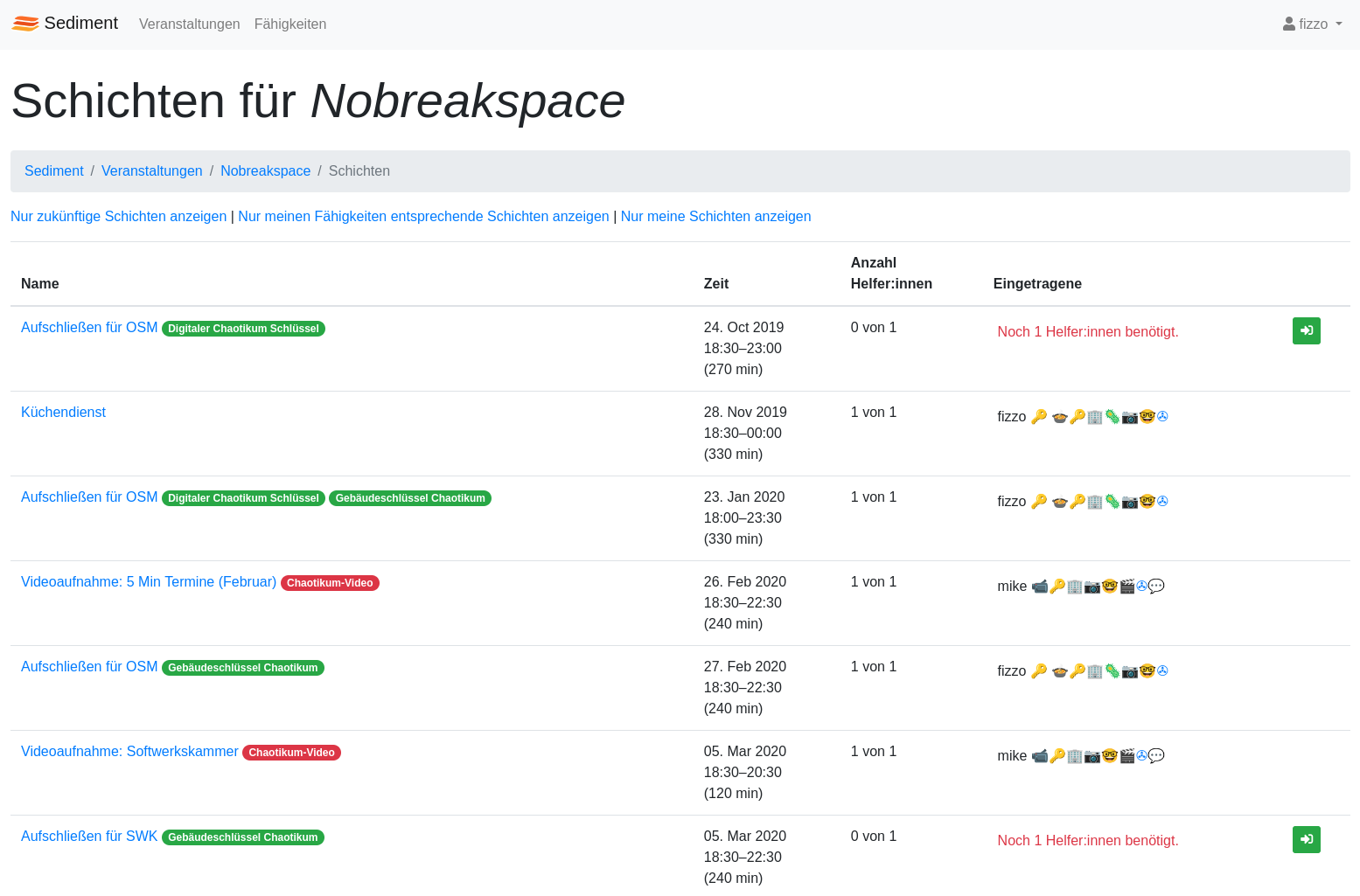This screenshot has width=1360, height=896.
Task: Show shifts matching my Fähigkeiten
Action: [423, 217]
